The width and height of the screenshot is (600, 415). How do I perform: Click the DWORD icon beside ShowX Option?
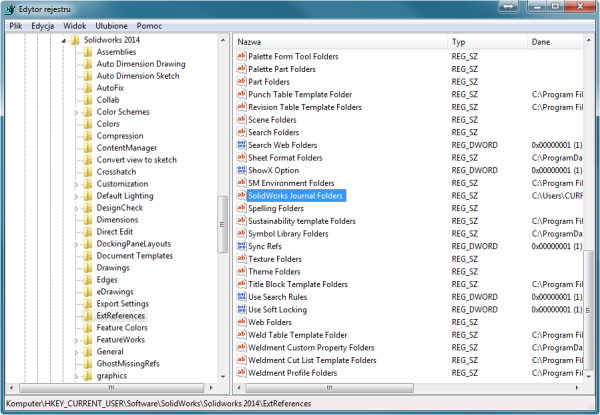pyautogui.click(x=241, y=170)
